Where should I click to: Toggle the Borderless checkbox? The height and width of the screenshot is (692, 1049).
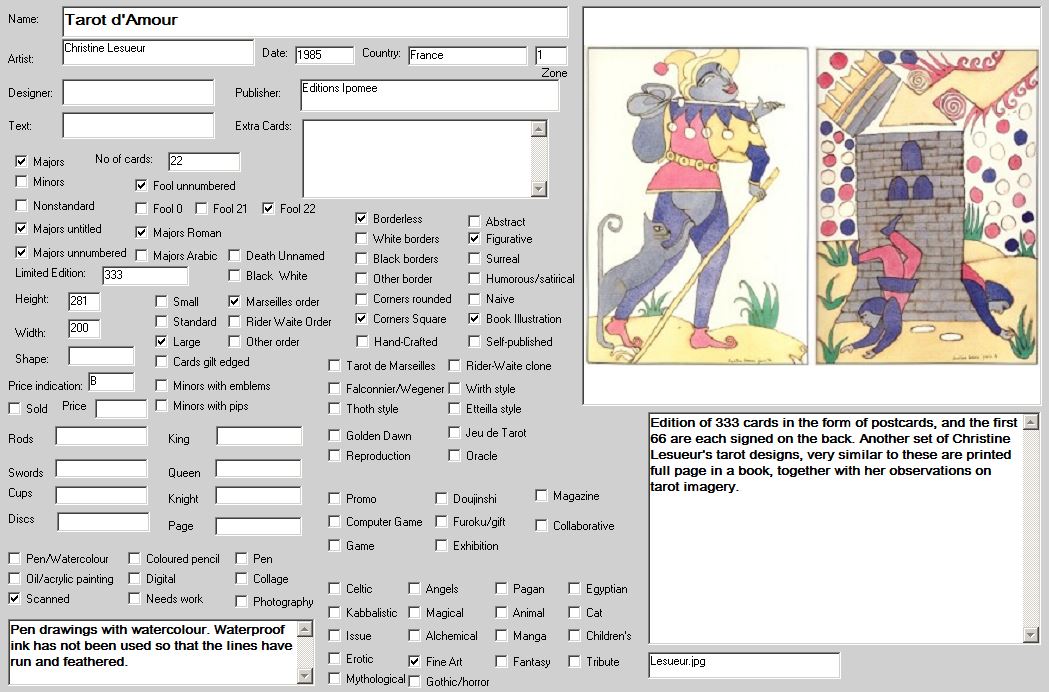point(362,219)
